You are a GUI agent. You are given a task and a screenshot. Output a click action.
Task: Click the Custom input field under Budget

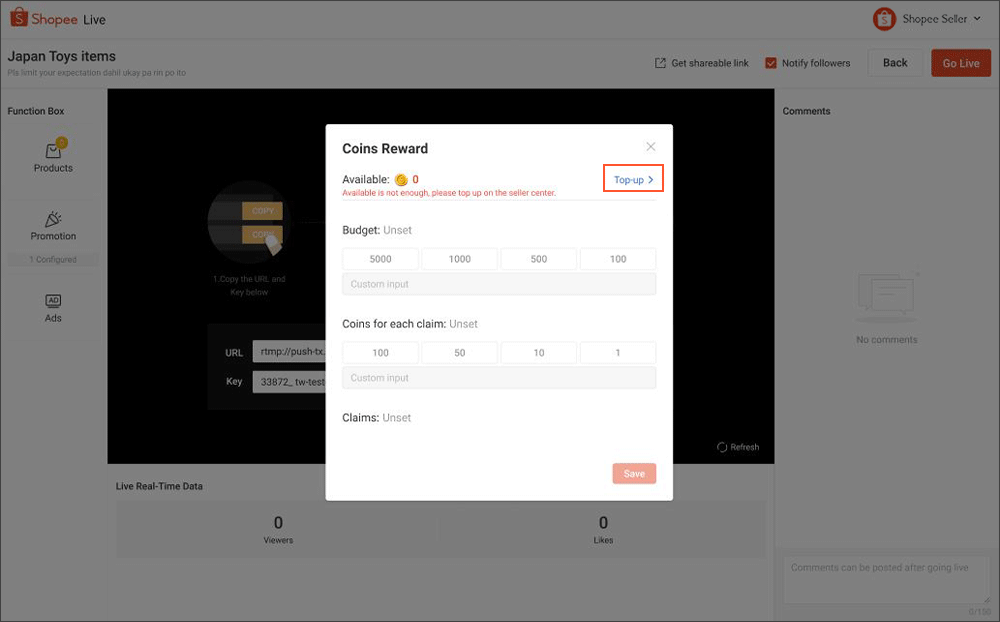(499, 284)
